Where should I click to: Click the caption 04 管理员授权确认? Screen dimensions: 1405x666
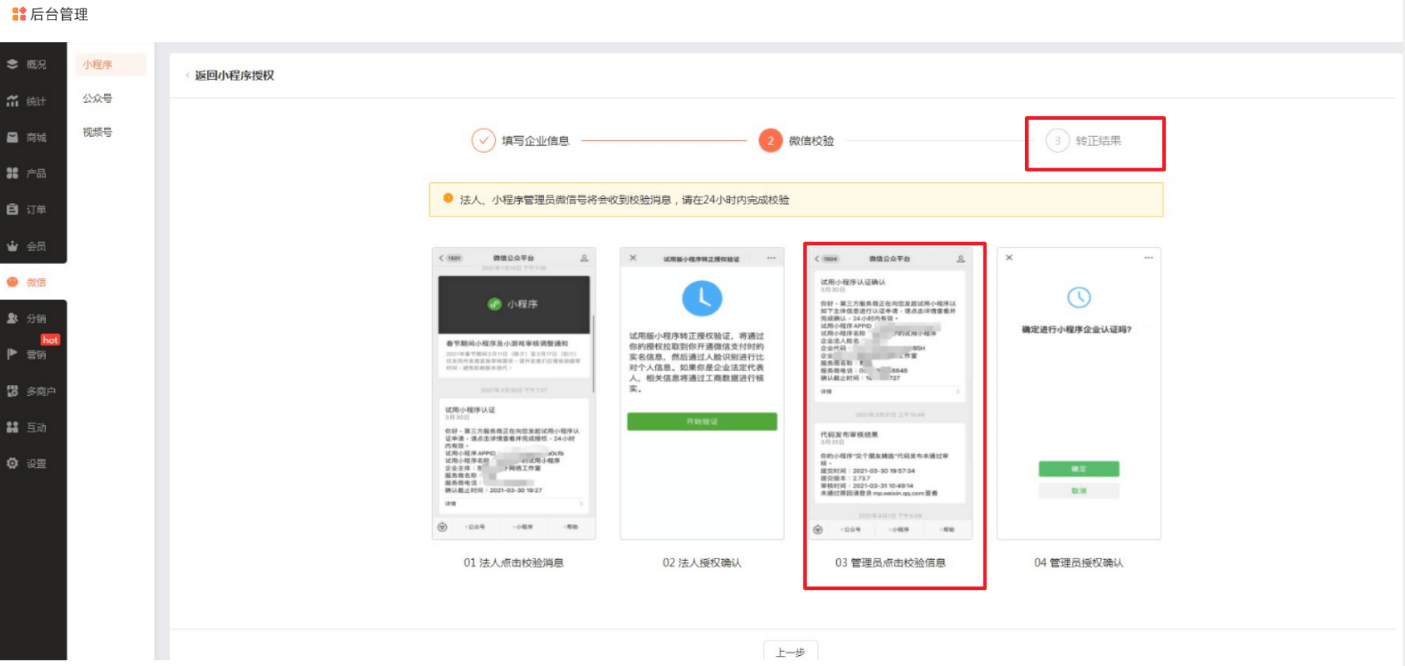1079,563
